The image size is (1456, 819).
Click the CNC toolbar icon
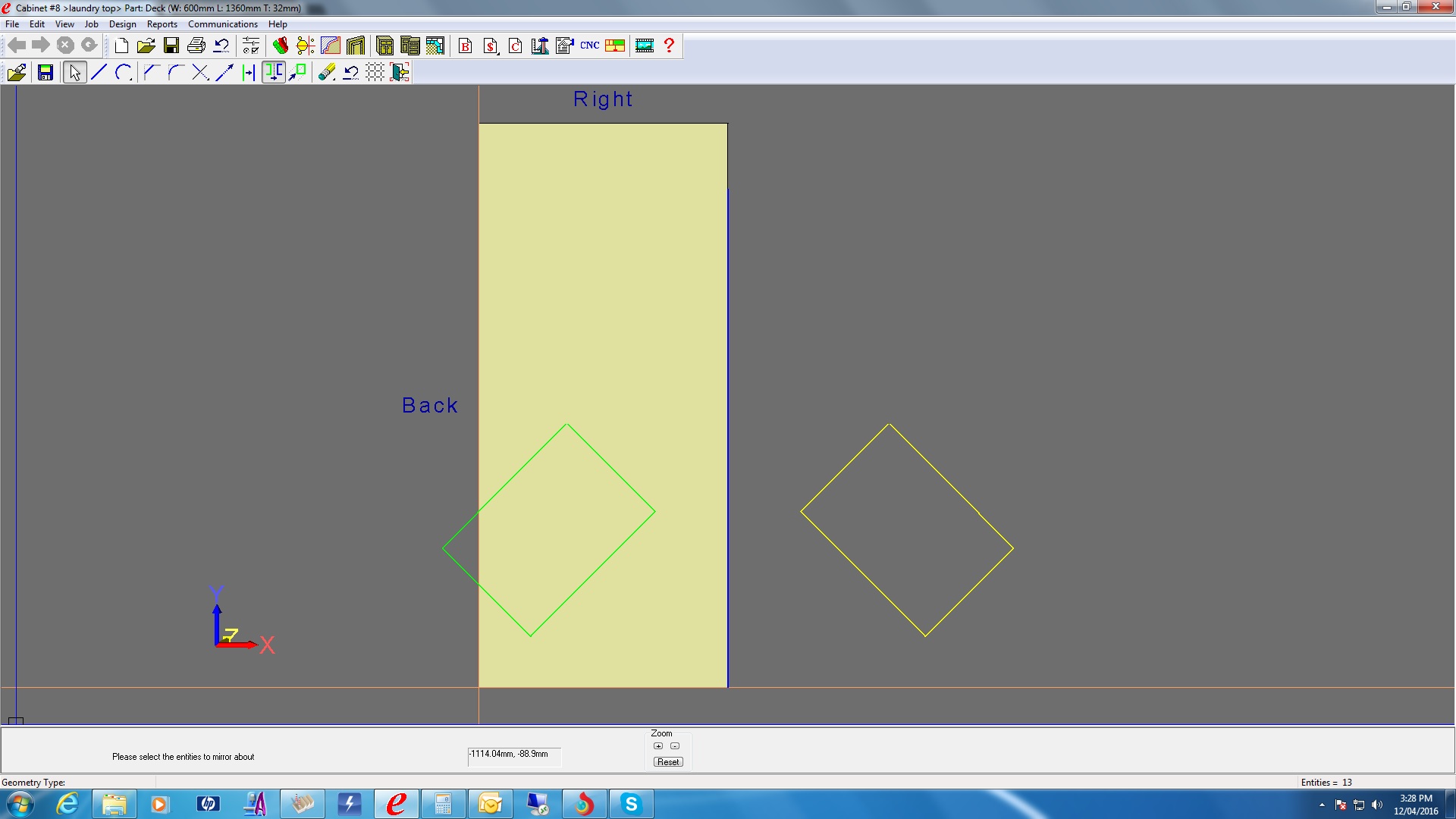click(x=589, y=45)
